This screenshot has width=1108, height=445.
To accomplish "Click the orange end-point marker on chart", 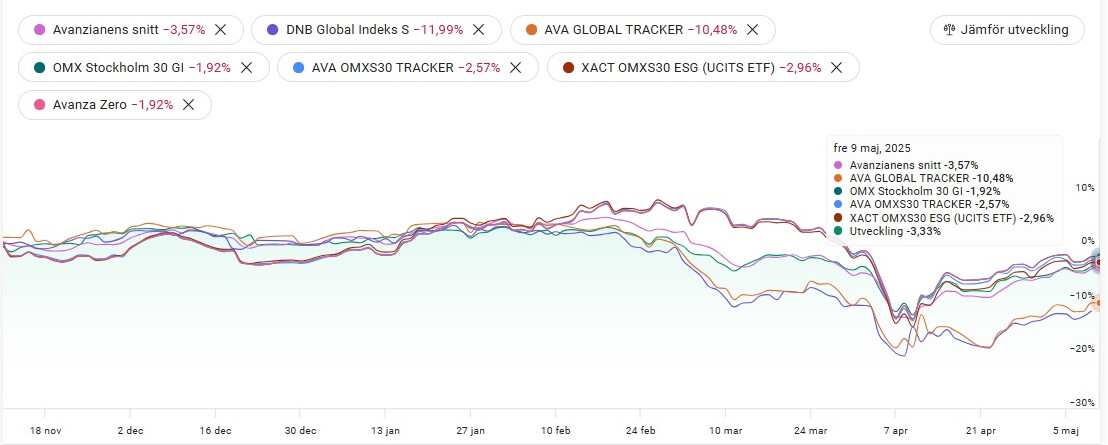I will [1101, 303].
